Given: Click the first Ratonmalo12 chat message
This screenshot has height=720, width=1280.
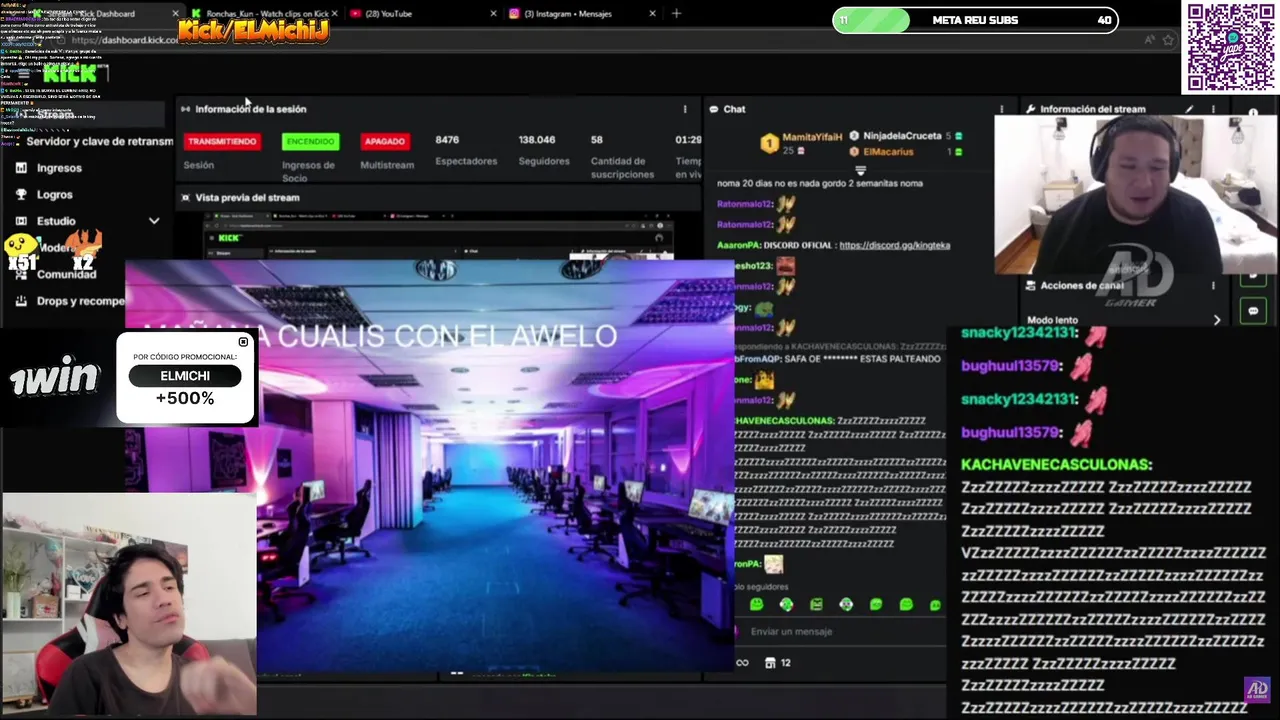Looking at the screenshot, I should tap(757, 203).
